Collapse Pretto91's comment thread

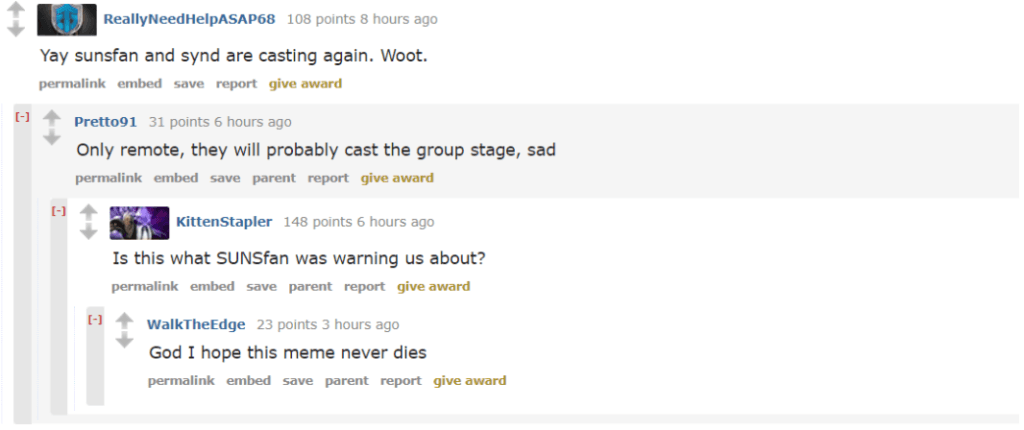(23, 117)
